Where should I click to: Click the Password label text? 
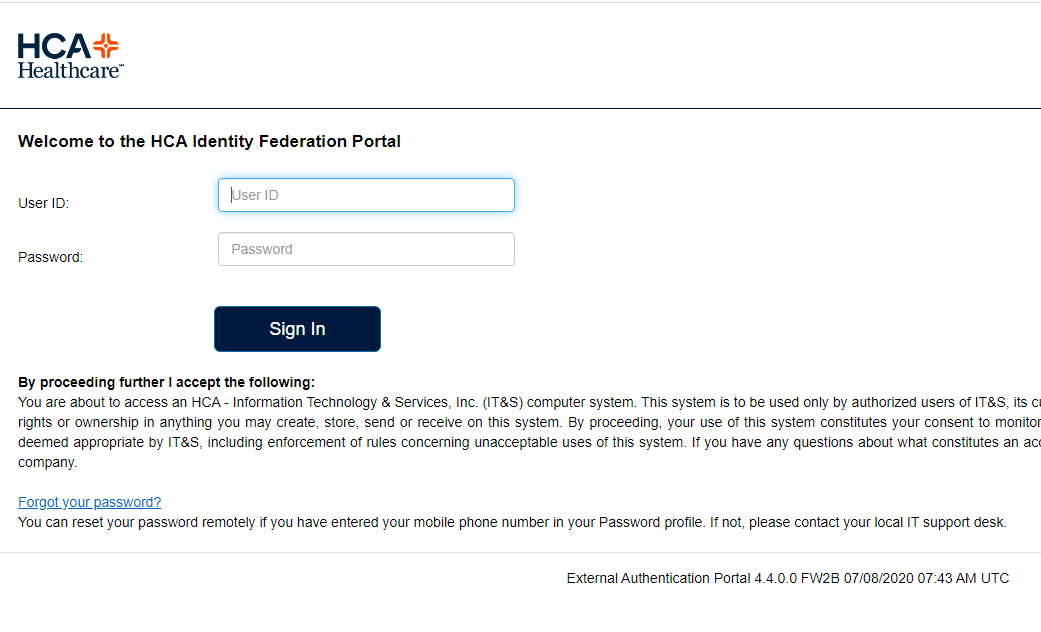coord(50,257)
